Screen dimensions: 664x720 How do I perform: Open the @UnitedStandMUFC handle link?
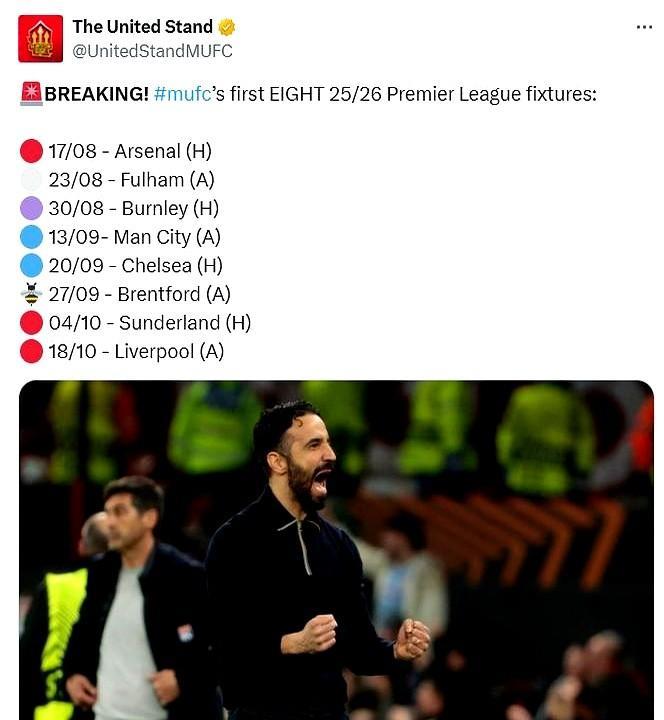[x=152, y=51]
